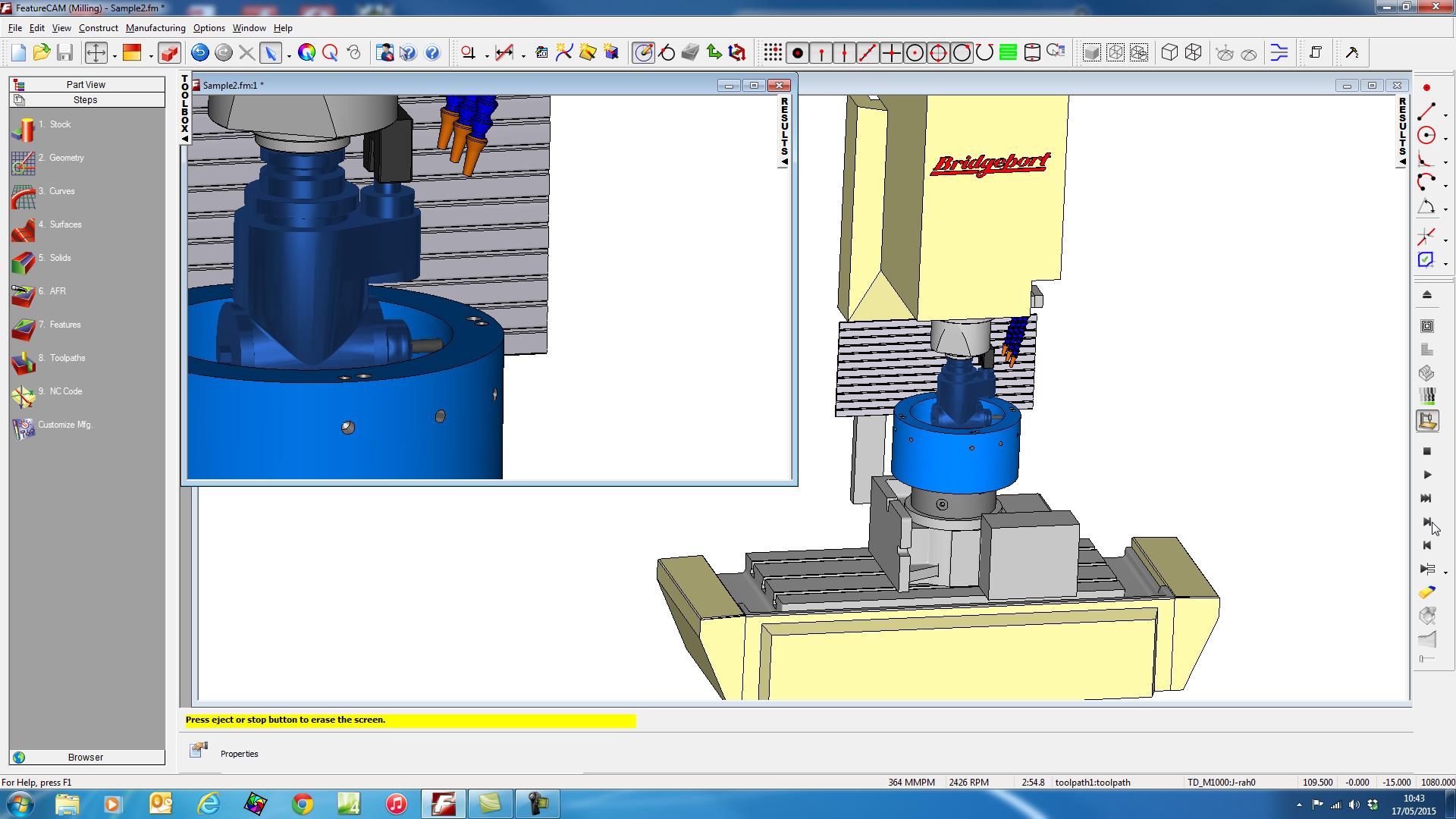Viewport: 1456px width, 819px height.
Task: Open dropdown arrow next to pan crosshair tool
Action: click(x=115, y=55)
